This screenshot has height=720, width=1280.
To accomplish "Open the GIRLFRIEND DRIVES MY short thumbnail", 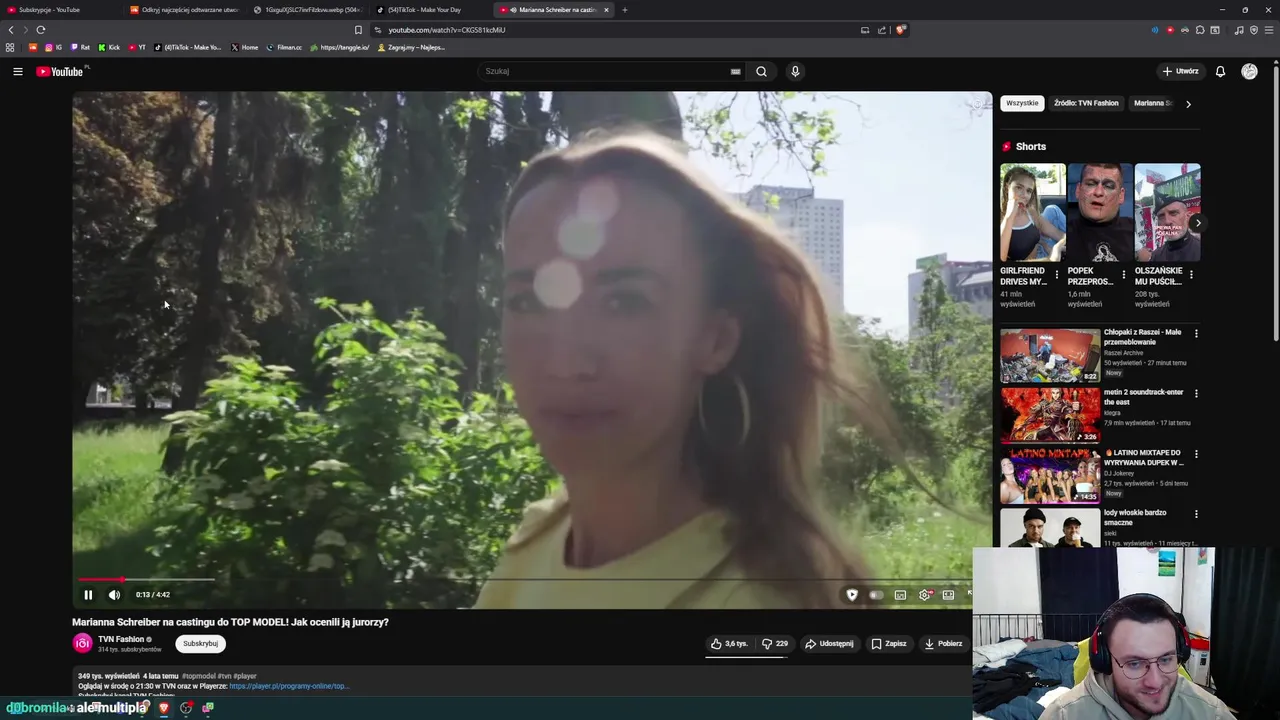I will (1033, 212).
